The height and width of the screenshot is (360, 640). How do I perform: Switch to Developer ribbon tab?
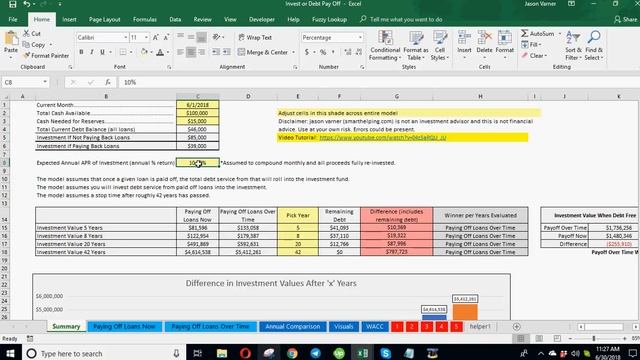point(262,19)
